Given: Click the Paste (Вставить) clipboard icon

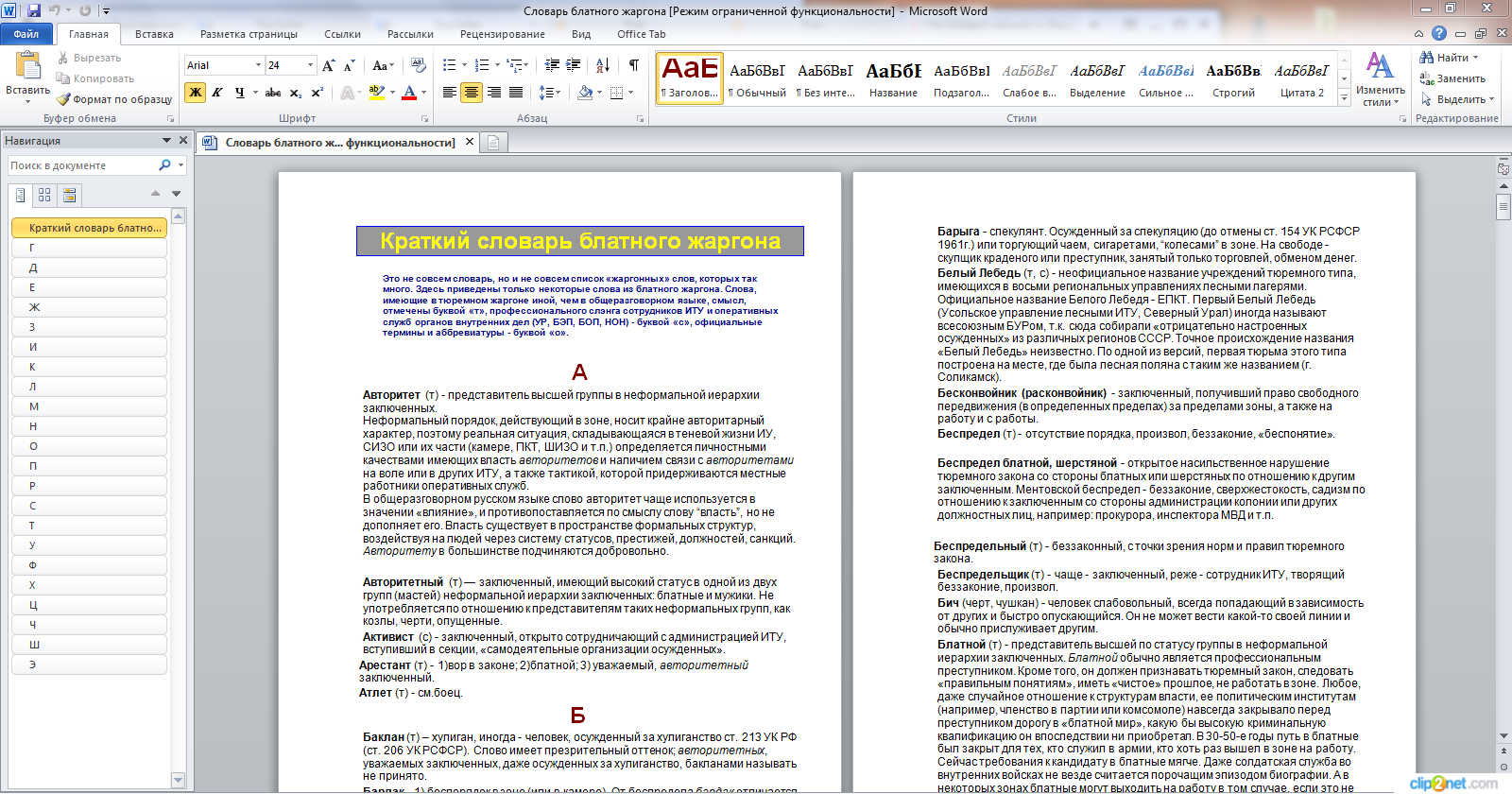Looking at the screenshot, I should tap(28, 66).
